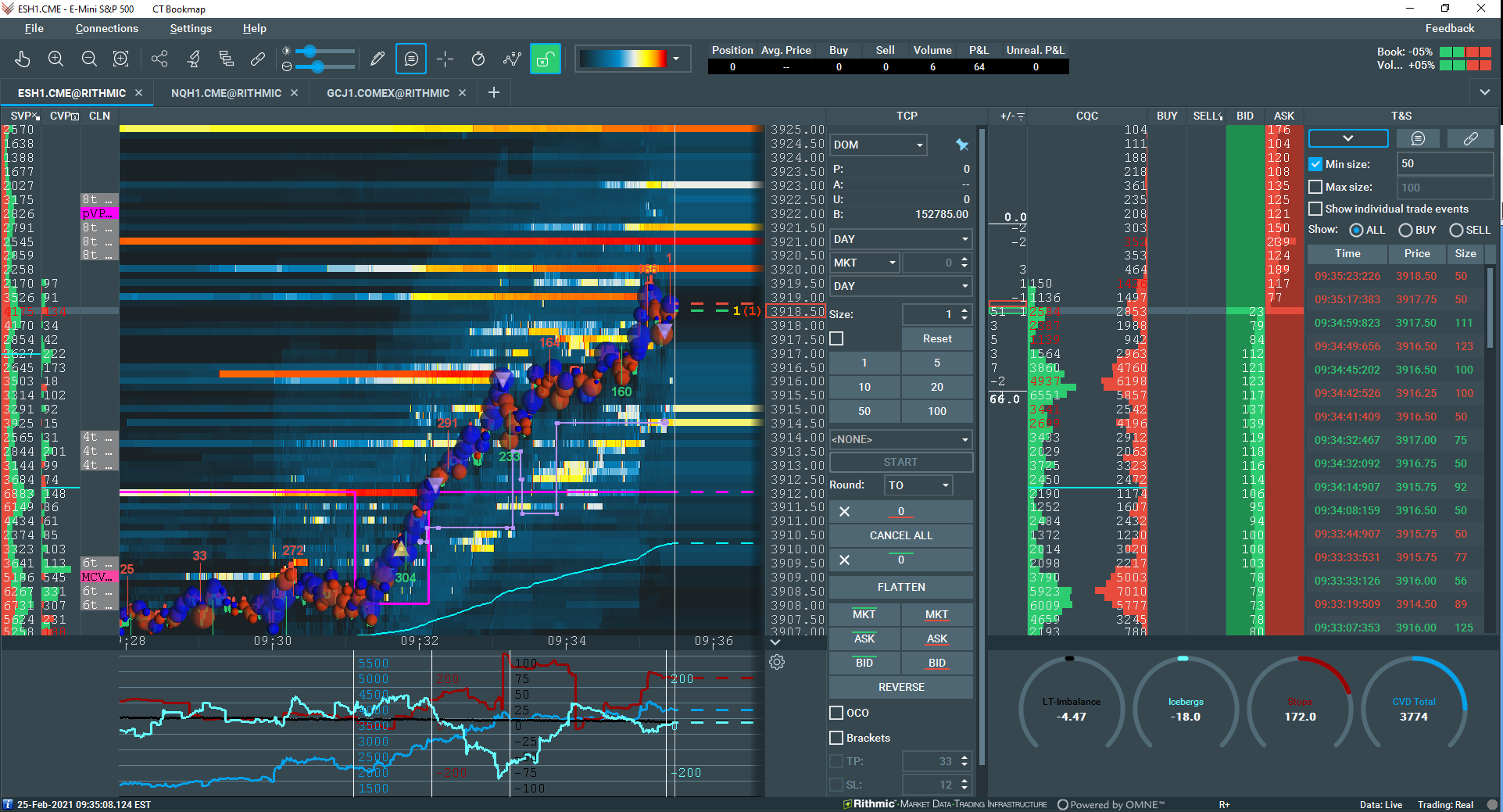
Task: Activate the crosshair tool
Action: [x=445, y=59]
